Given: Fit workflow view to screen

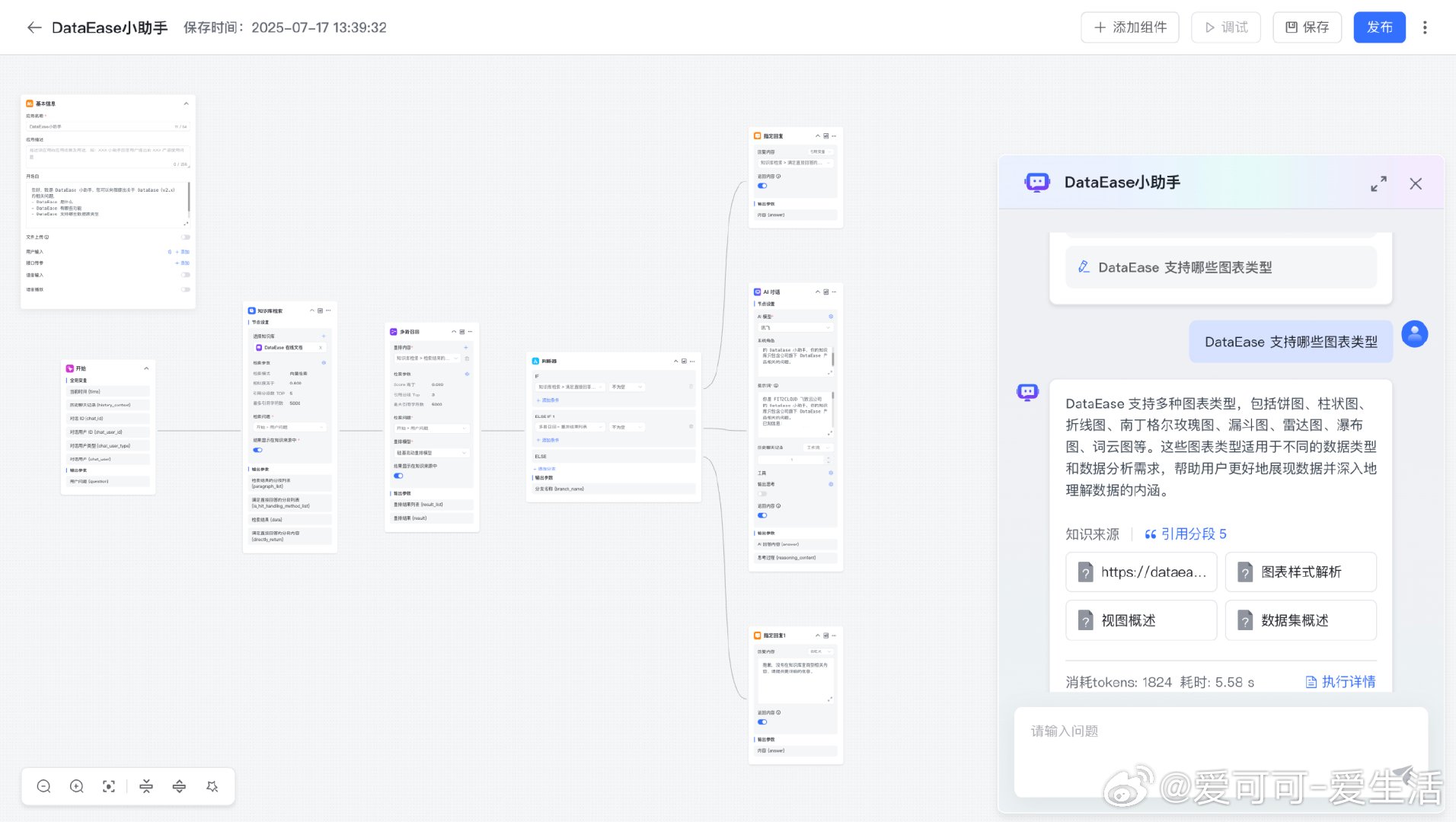Looking at the screenshot, I should coord(109,786).
